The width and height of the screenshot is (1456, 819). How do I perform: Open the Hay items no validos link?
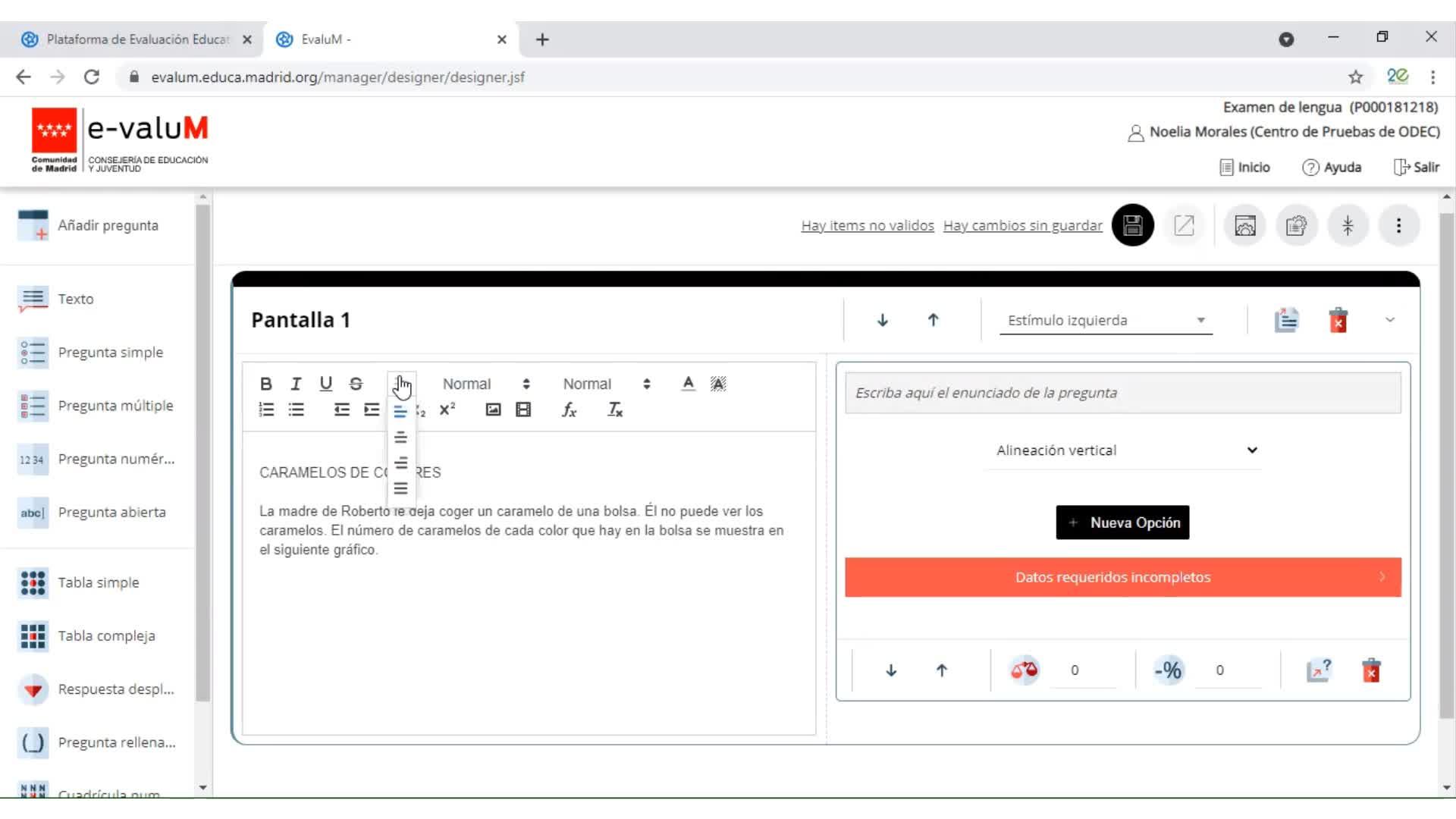(x=867, y=225)
